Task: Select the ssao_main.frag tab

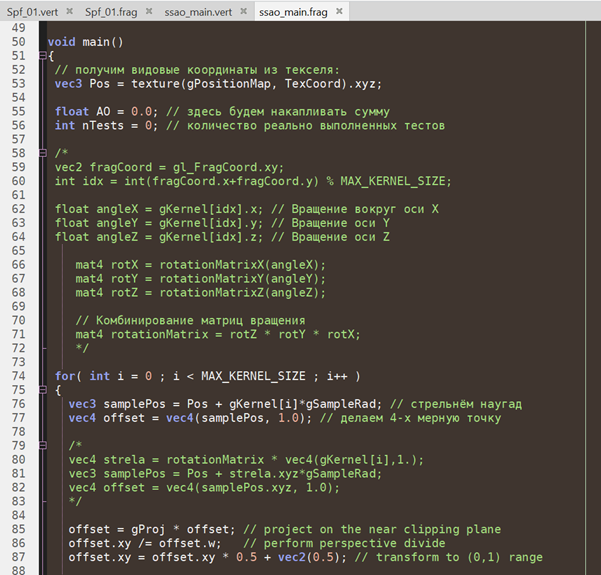Action: click(295, 13)
